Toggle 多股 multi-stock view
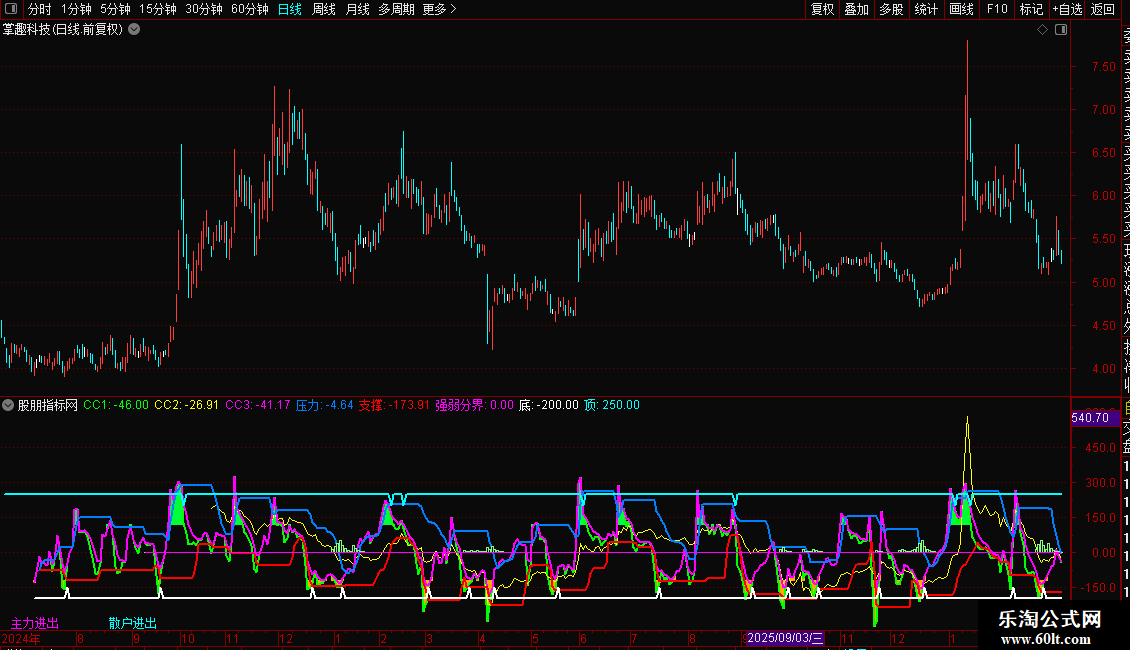 (x=891, y=9)
